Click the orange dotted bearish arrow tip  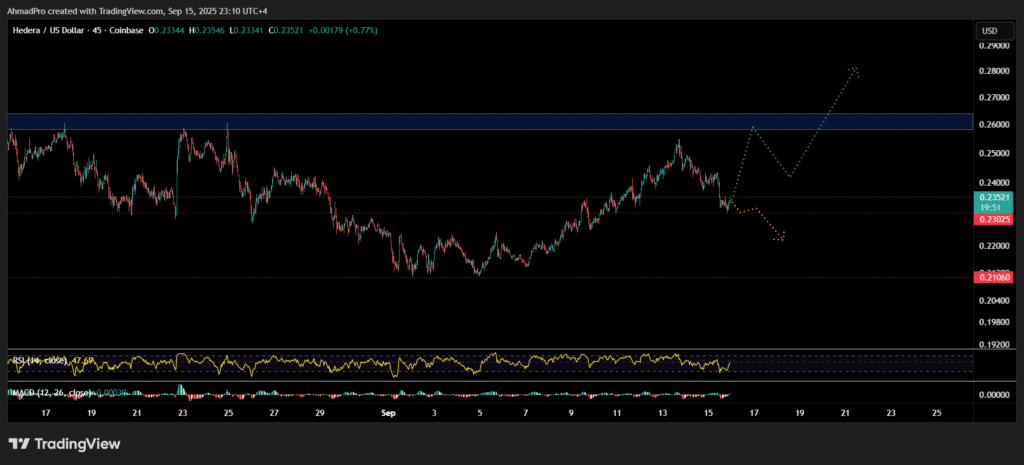pos(781,237)
